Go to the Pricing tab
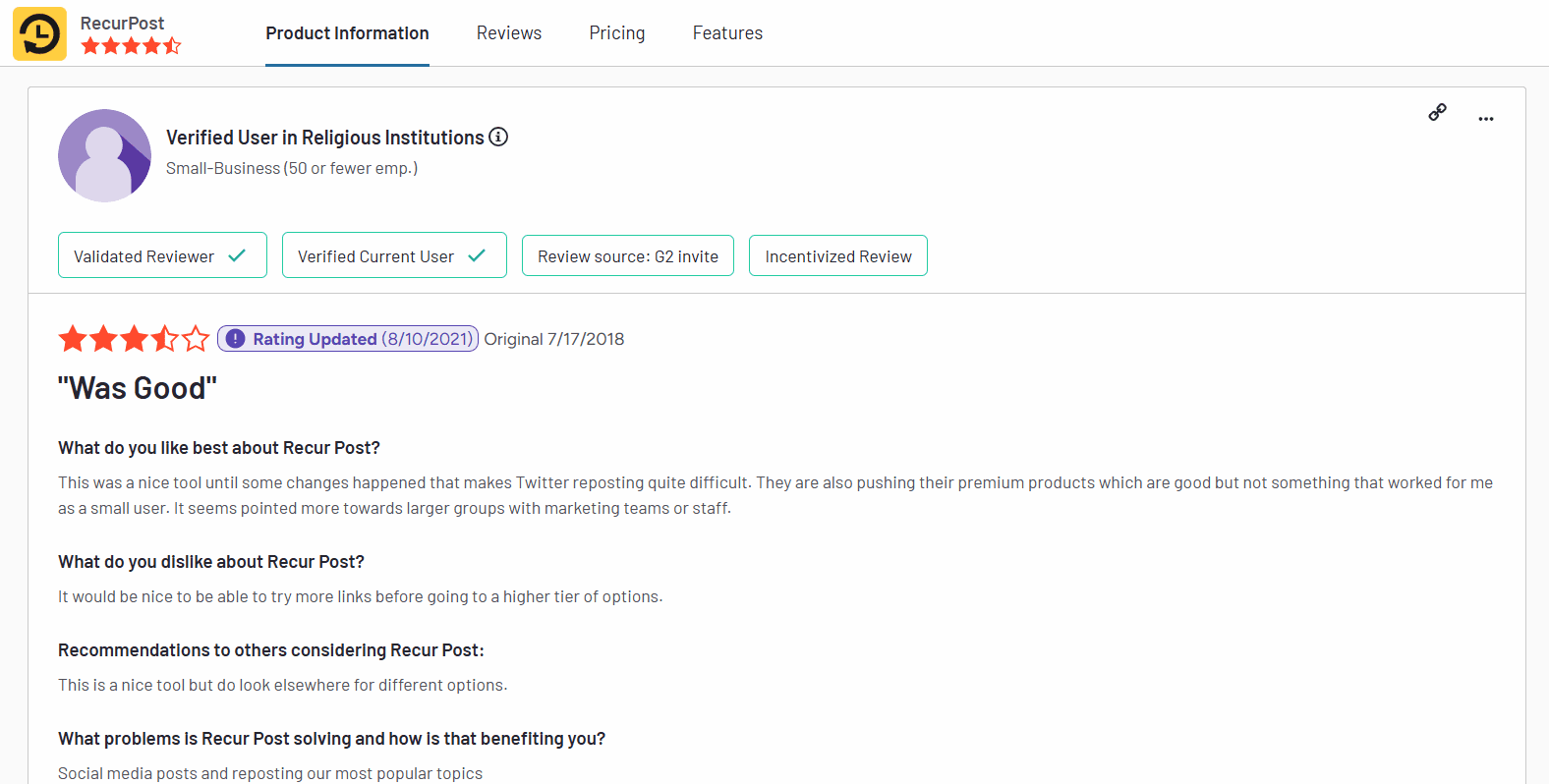The image size is (1549, 784). [x=616, y=33]
